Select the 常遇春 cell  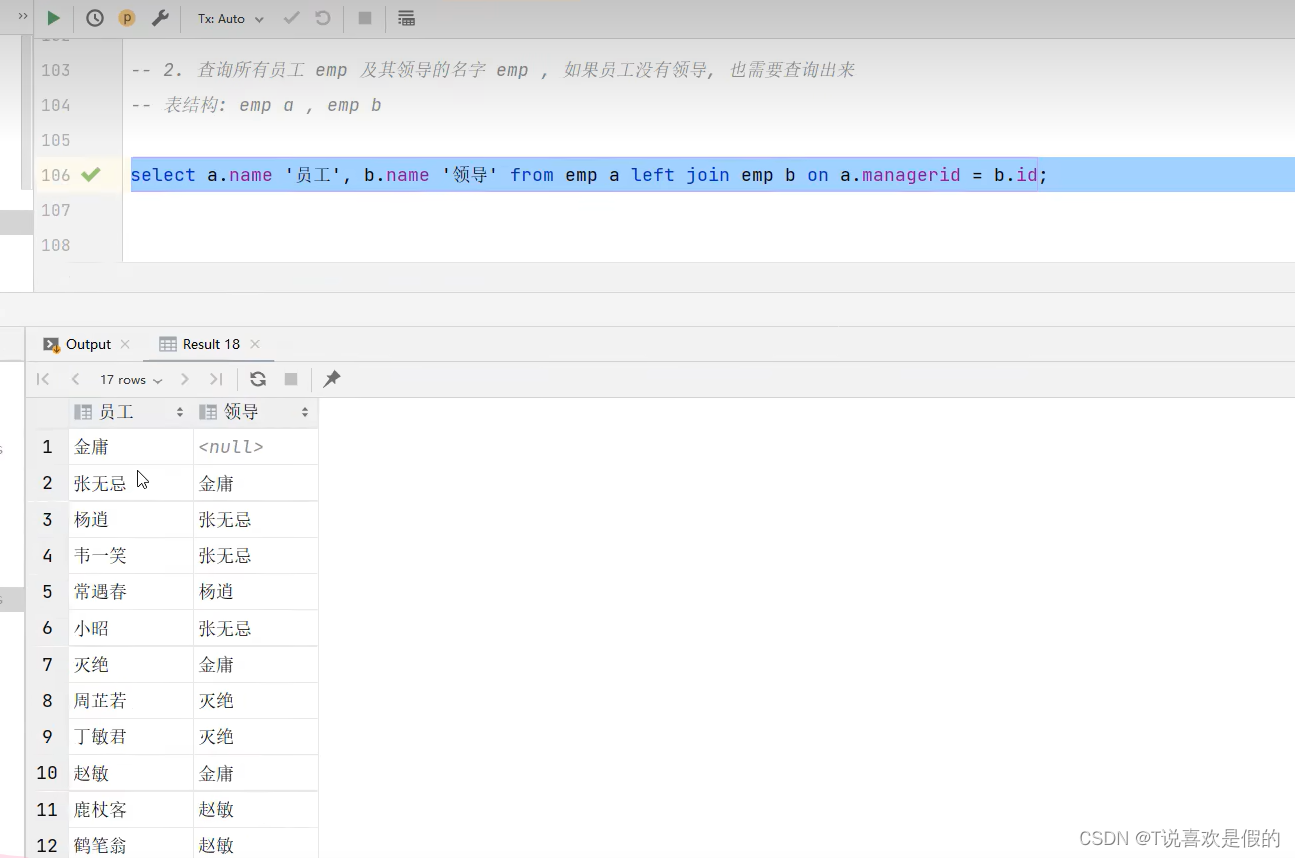(130, 592)
